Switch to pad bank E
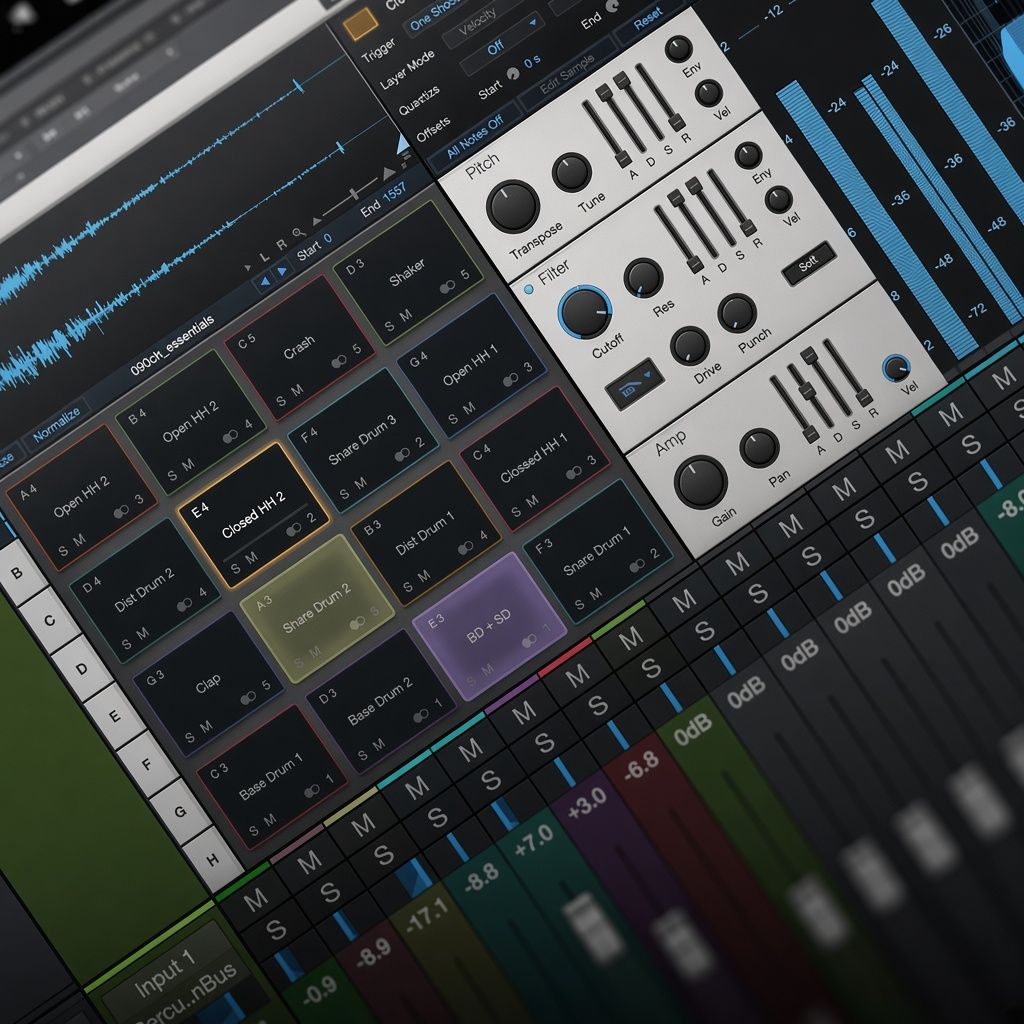Screen dimensions: 1024x1024 tap(115, 716)
